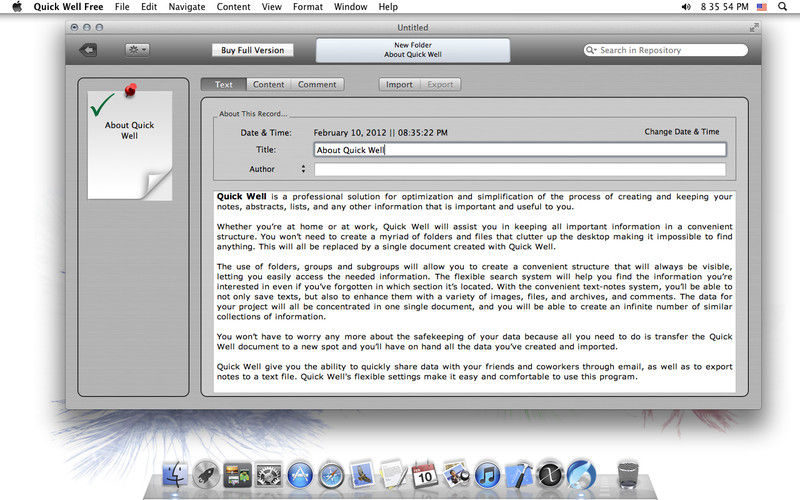Open Mission Control in dock
Viewport: 800px width, 500px height.
pyautogui.click(x=237, y=475)
